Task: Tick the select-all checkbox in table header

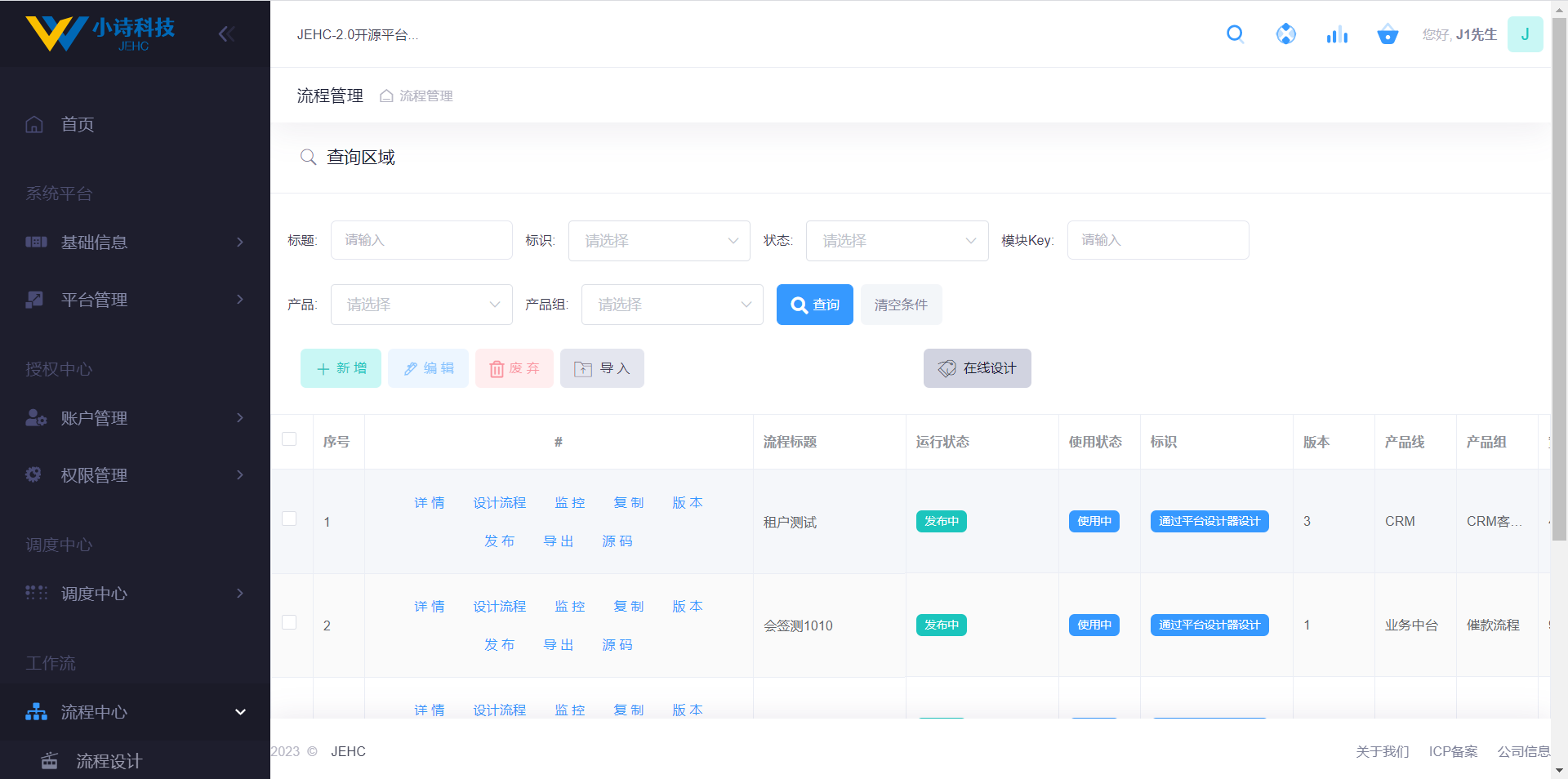Action: (x=289, y=439)
